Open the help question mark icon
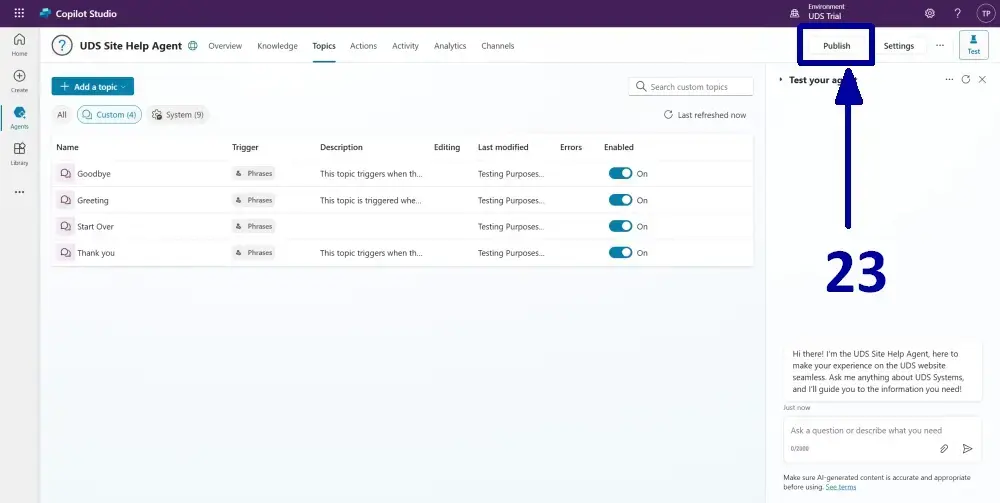The image size is (1000, 503). click(x=957, y=13)
